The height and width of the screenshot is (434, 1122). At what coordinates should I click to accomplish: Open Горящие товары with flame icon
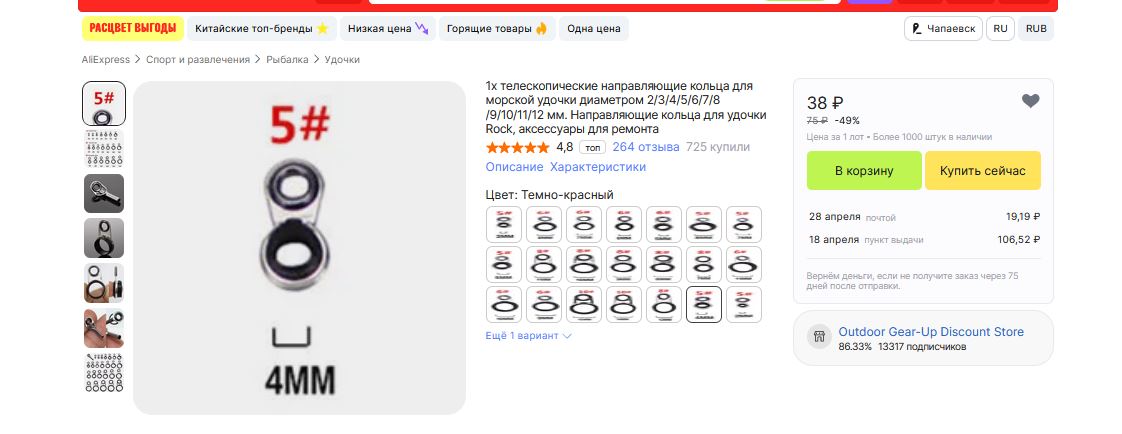[x=497, y=29]
